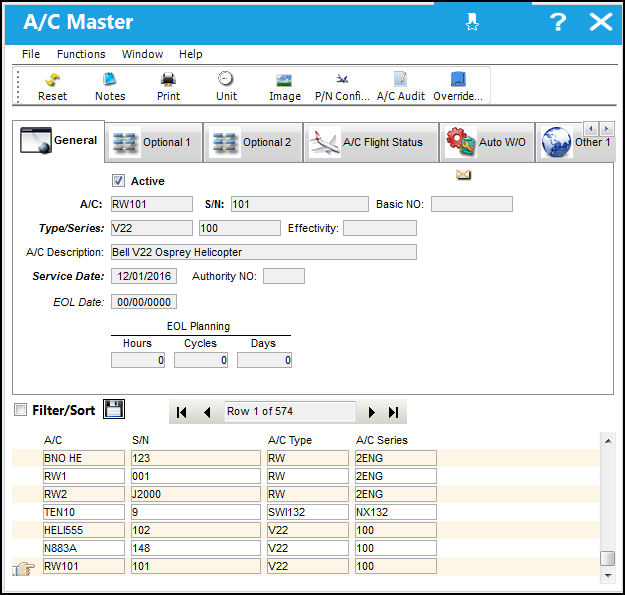Open the Window menu
The height and width of the screenshot is (595, 625).
[x=142, y=54]
